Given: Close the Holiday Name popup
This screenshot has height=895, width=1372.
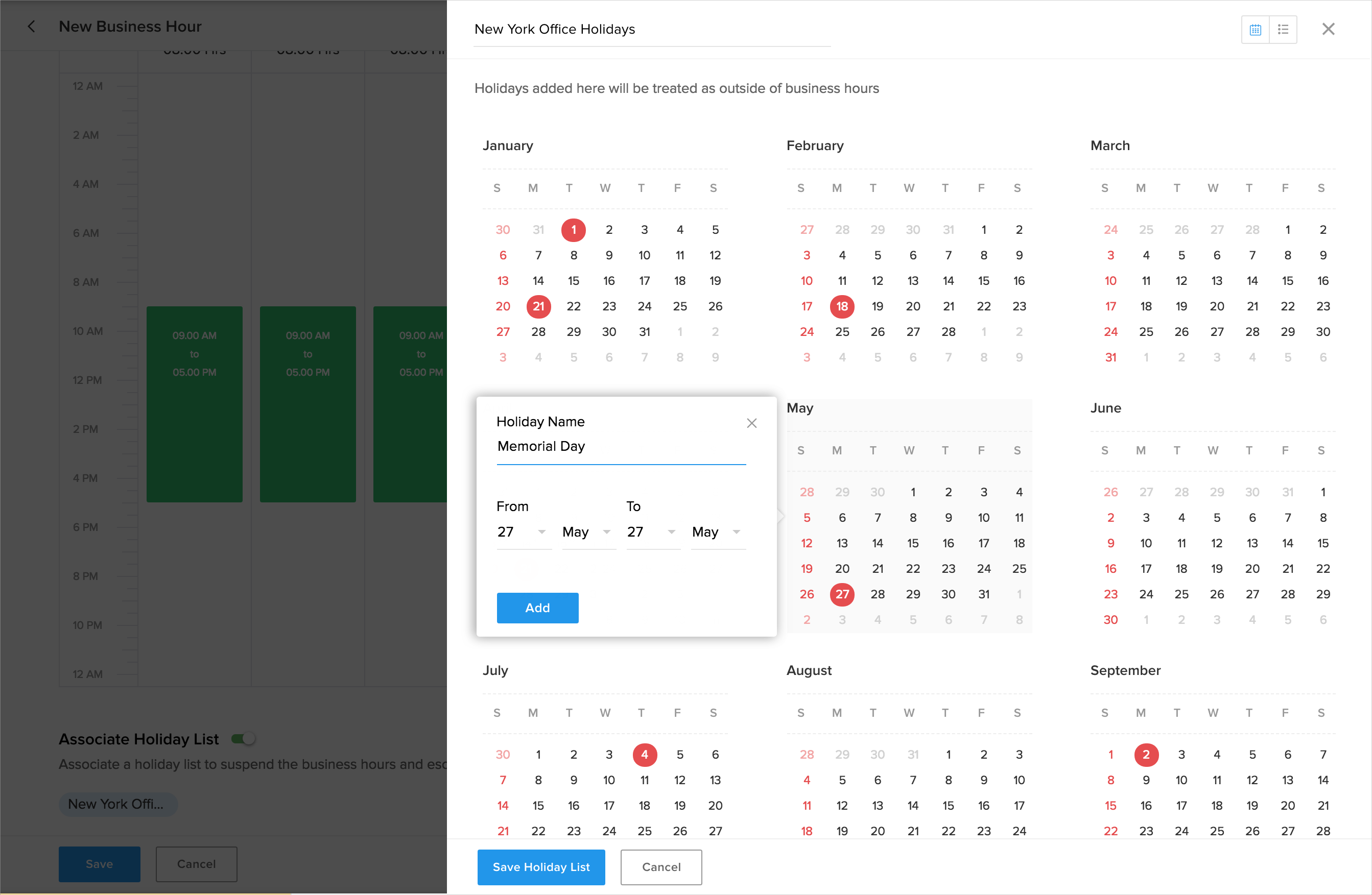Looking at the screenshot, I should coord(751,423).
